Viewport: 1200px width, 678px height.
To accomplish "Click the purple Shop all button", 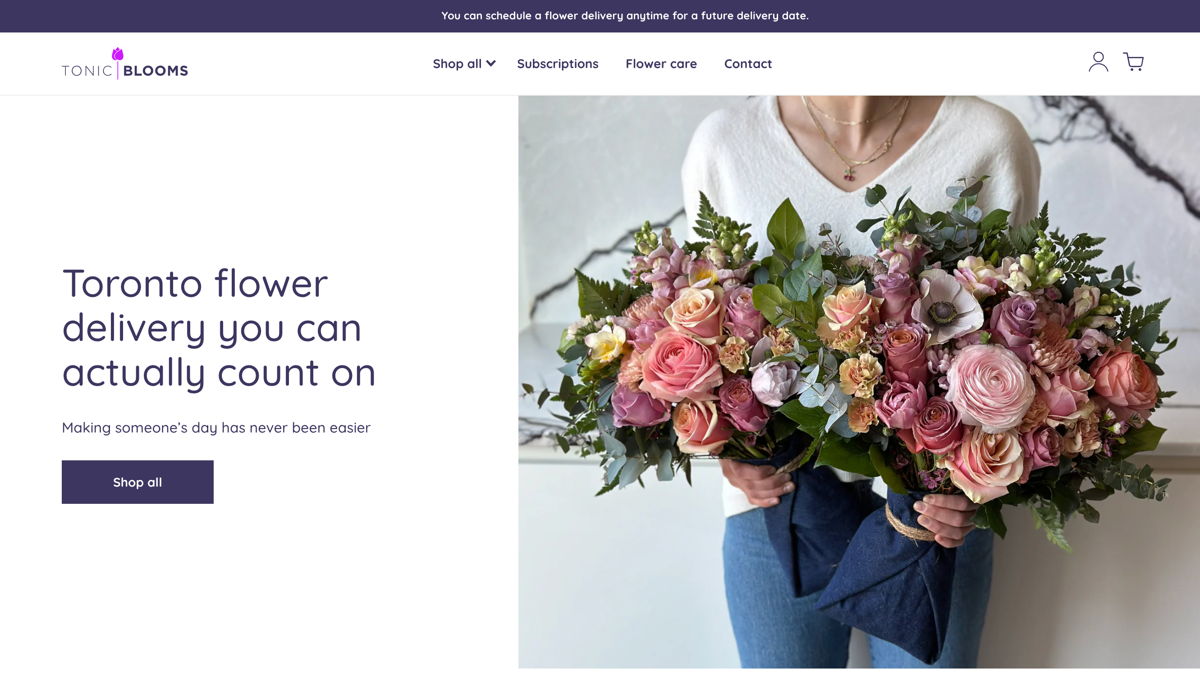I will [138, 482].
